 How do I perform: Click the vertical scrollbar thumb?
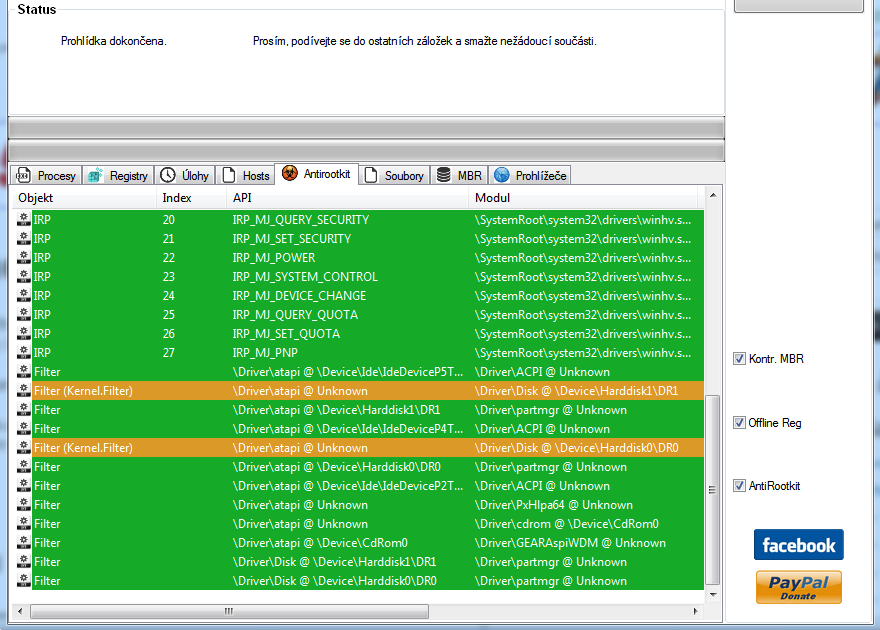click(x=713, y=490)
